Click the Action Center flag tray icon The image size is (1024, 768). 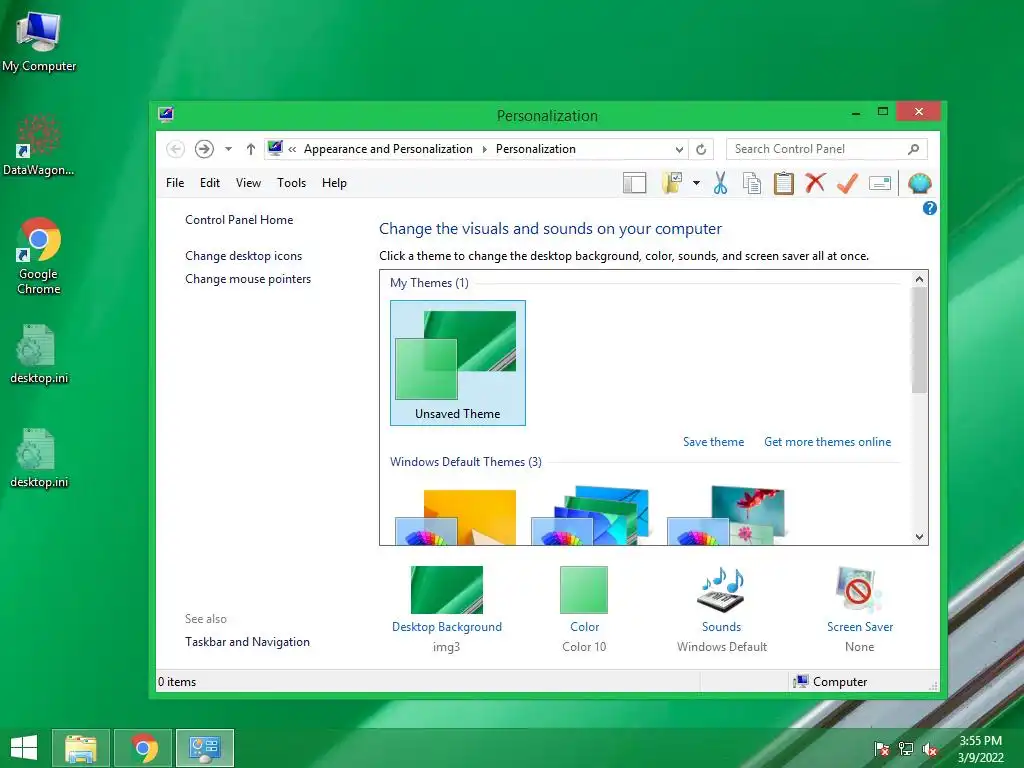pyautogui.click(x=882, y=749)
